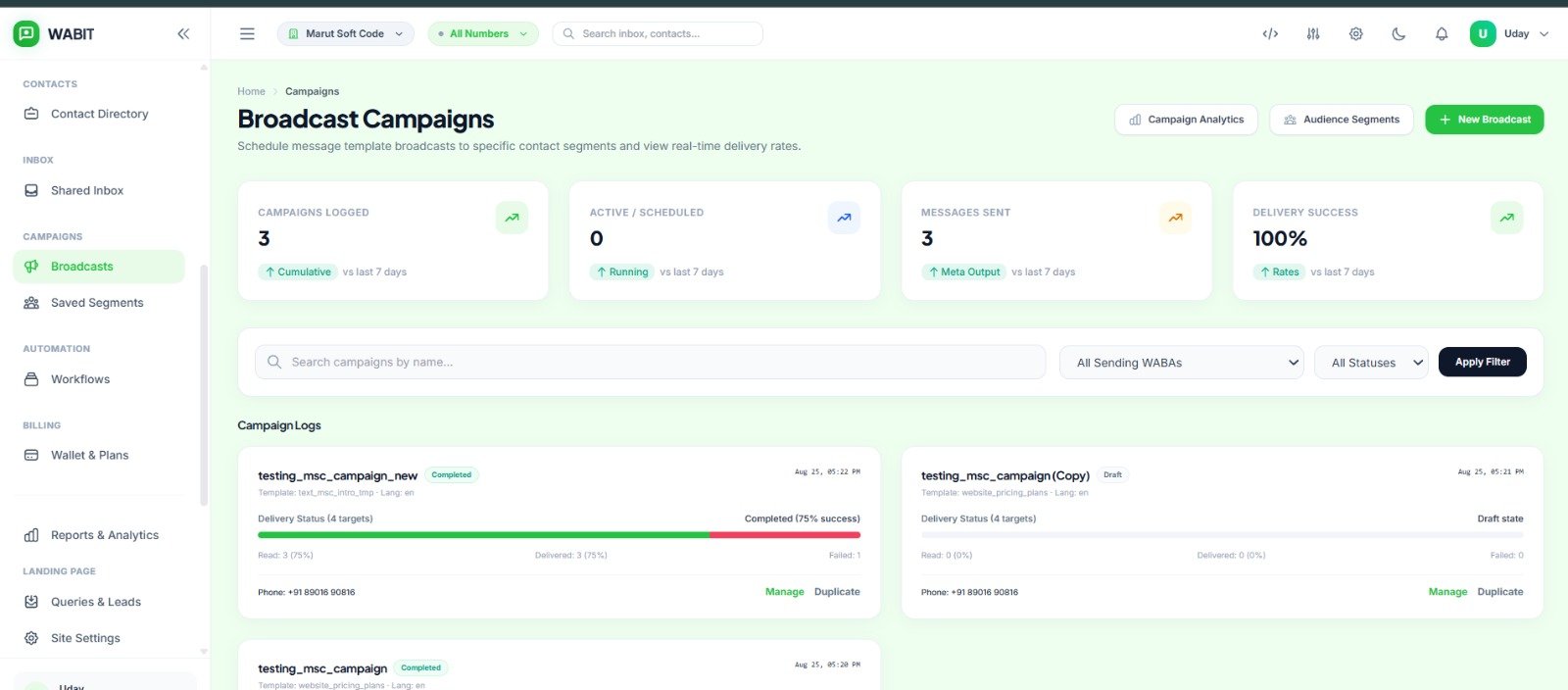Manage testing_msc_campaign_new campaign
This screenshot has width=1568, height=690.
(x=784, y=592)
